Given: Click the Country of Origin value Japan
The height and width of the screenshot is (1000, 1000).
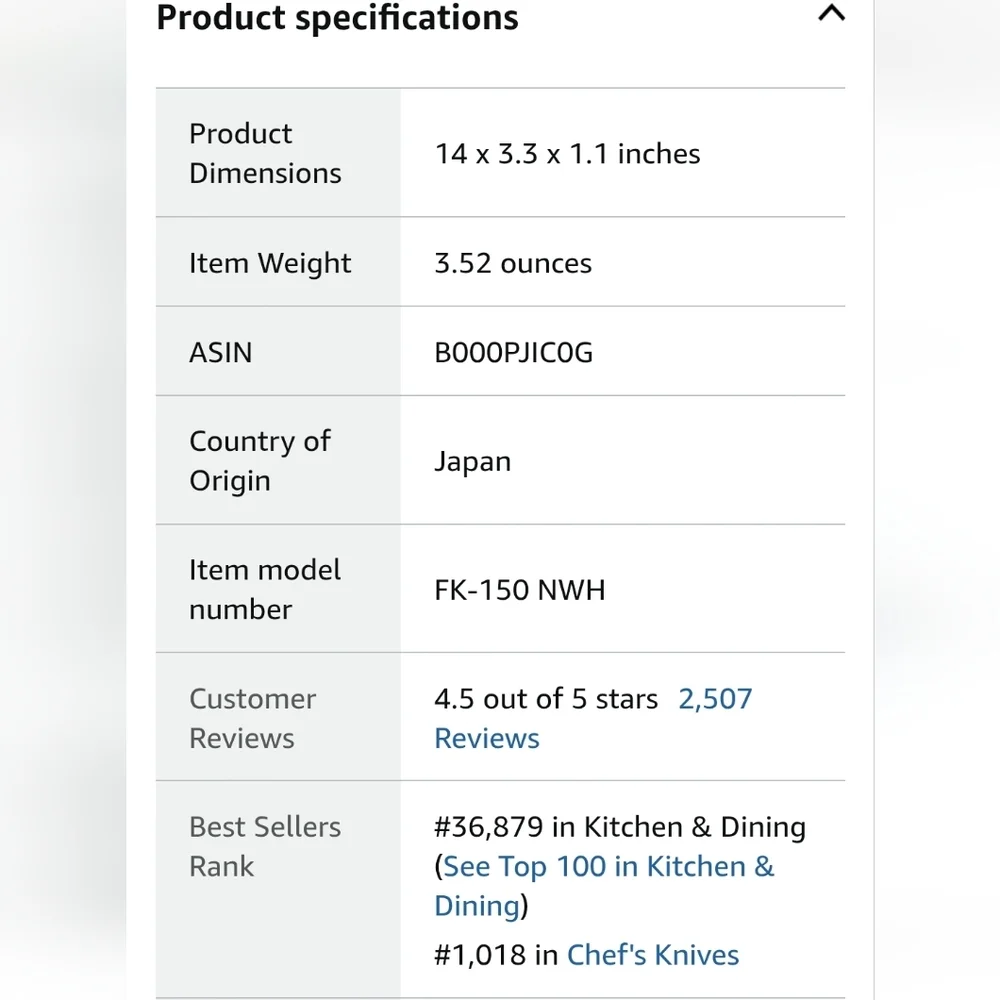Looking at the screenshot, I should (473, 462).
